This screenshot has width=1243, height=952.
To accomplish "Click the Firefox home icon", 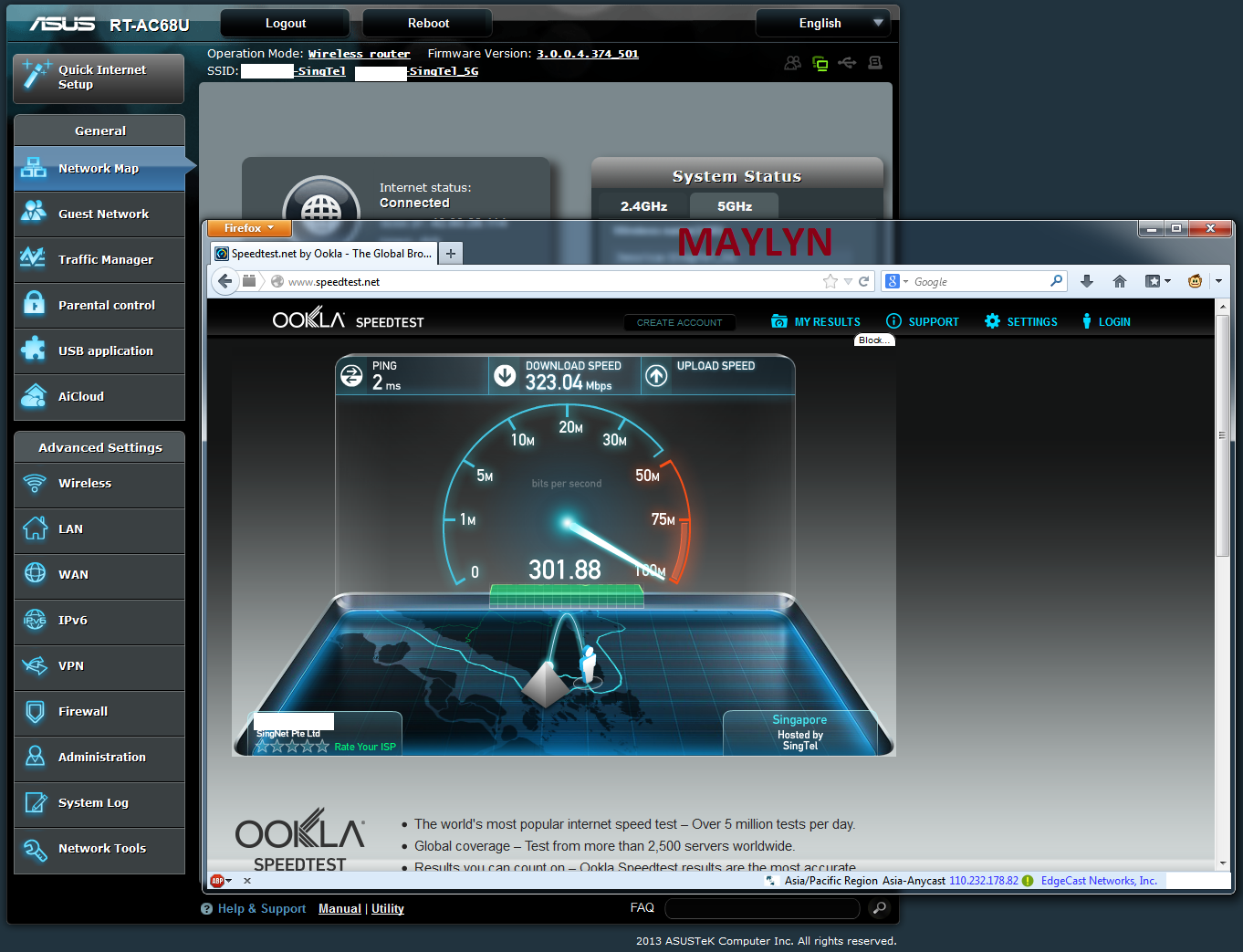I will coord(1119,281).
